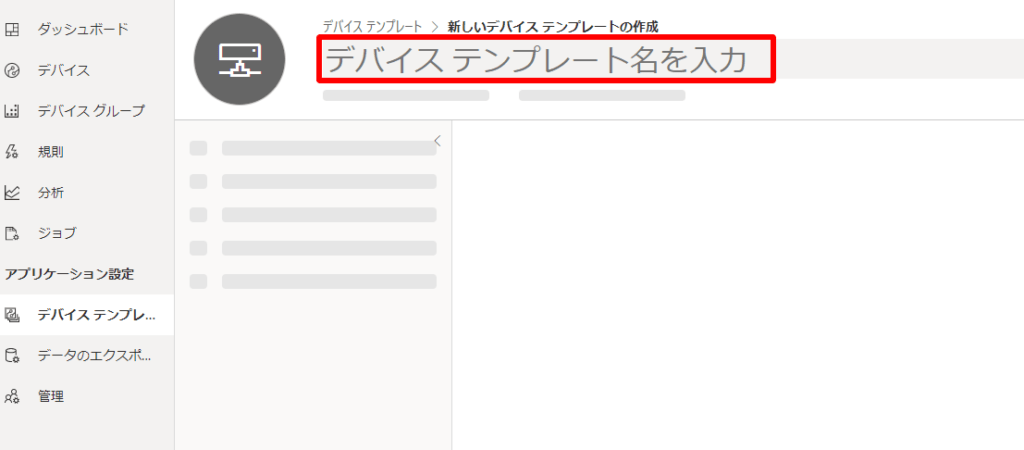Click the データのエクスポート database icon
Screen dimensions: 1024x450
point(12,355)
